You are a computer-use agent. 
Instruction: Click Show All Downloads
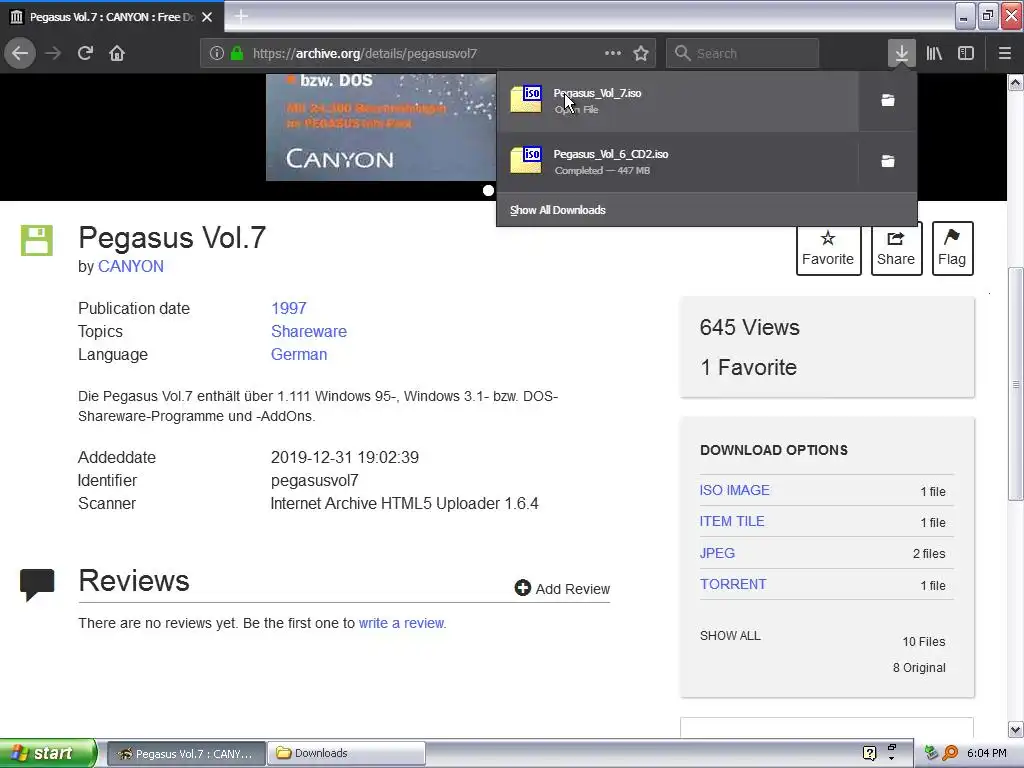(558, 210)
